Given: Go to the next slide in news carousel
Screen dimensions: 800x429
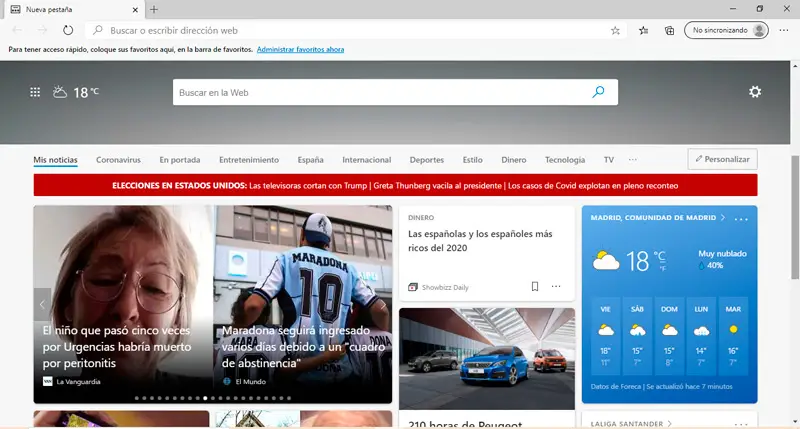Looking at the screenshot, I should [x=383, y=305].
